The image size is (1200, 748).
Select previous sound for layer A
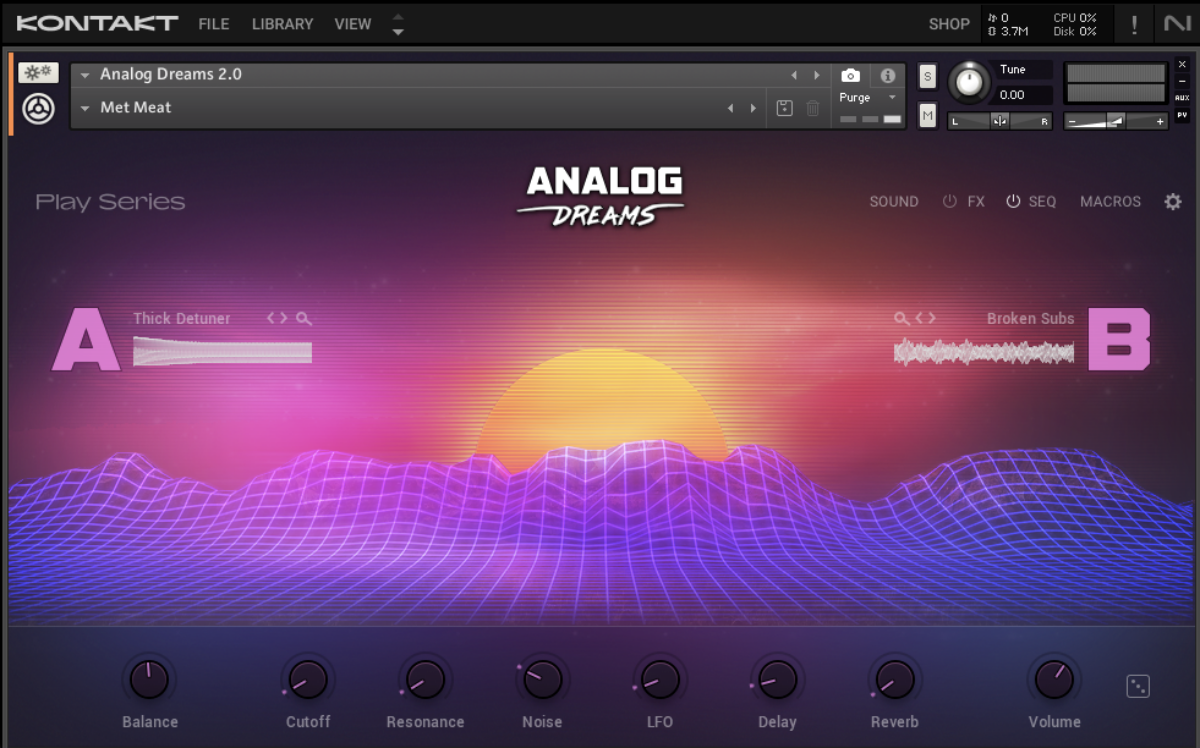tap(270, 318)
